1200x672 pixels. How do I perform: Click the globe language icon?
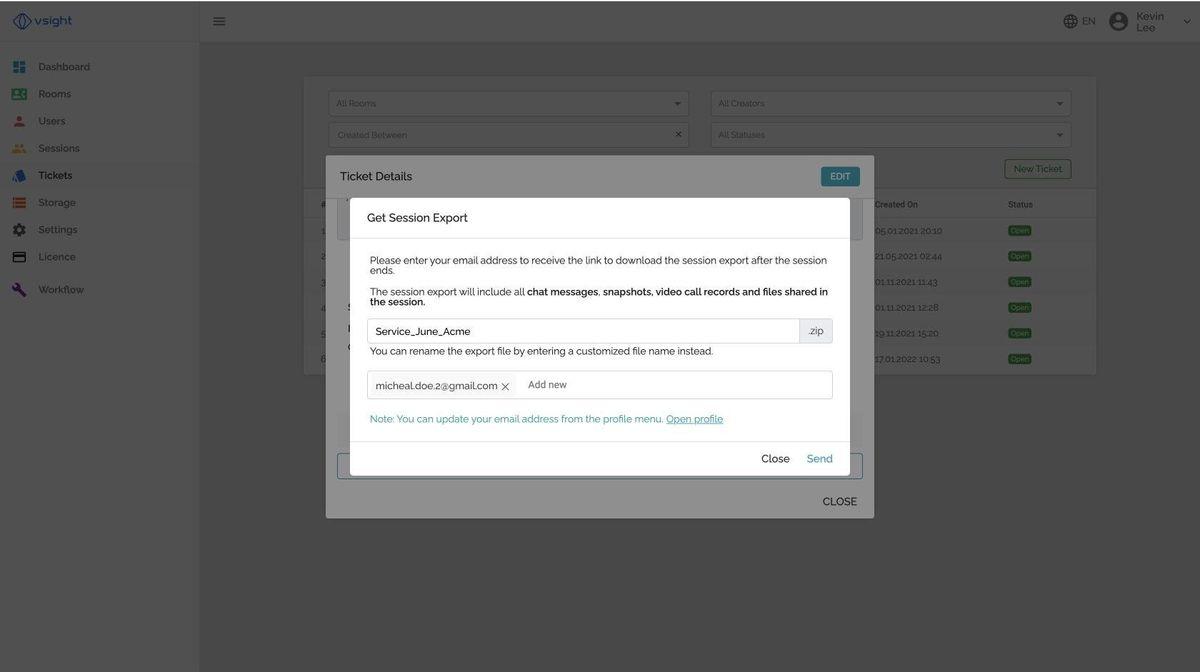click(1071, 21)
